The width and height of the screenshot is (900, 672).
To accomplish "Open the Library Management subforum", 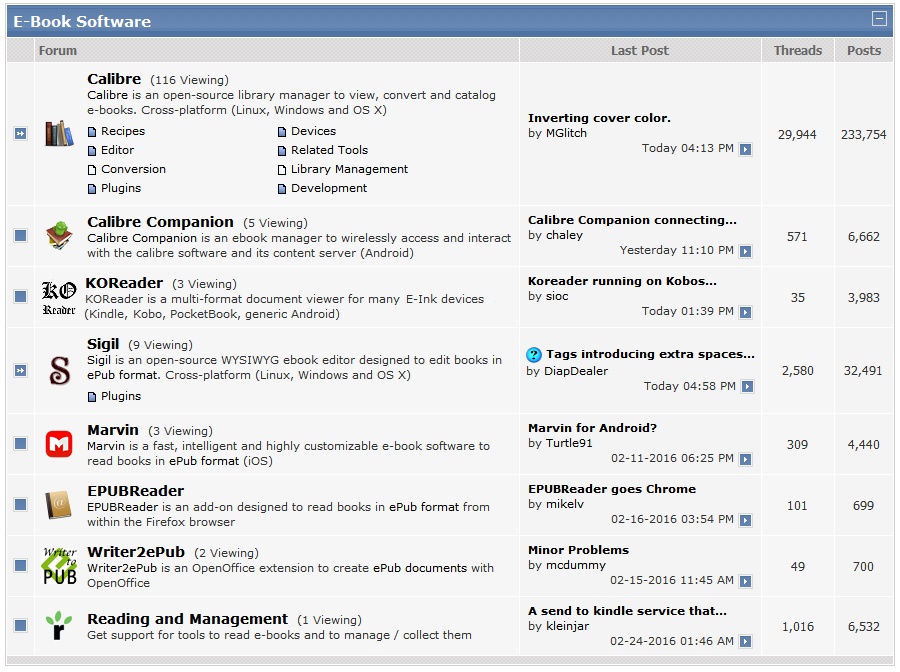I will click(x=349, y=169).
